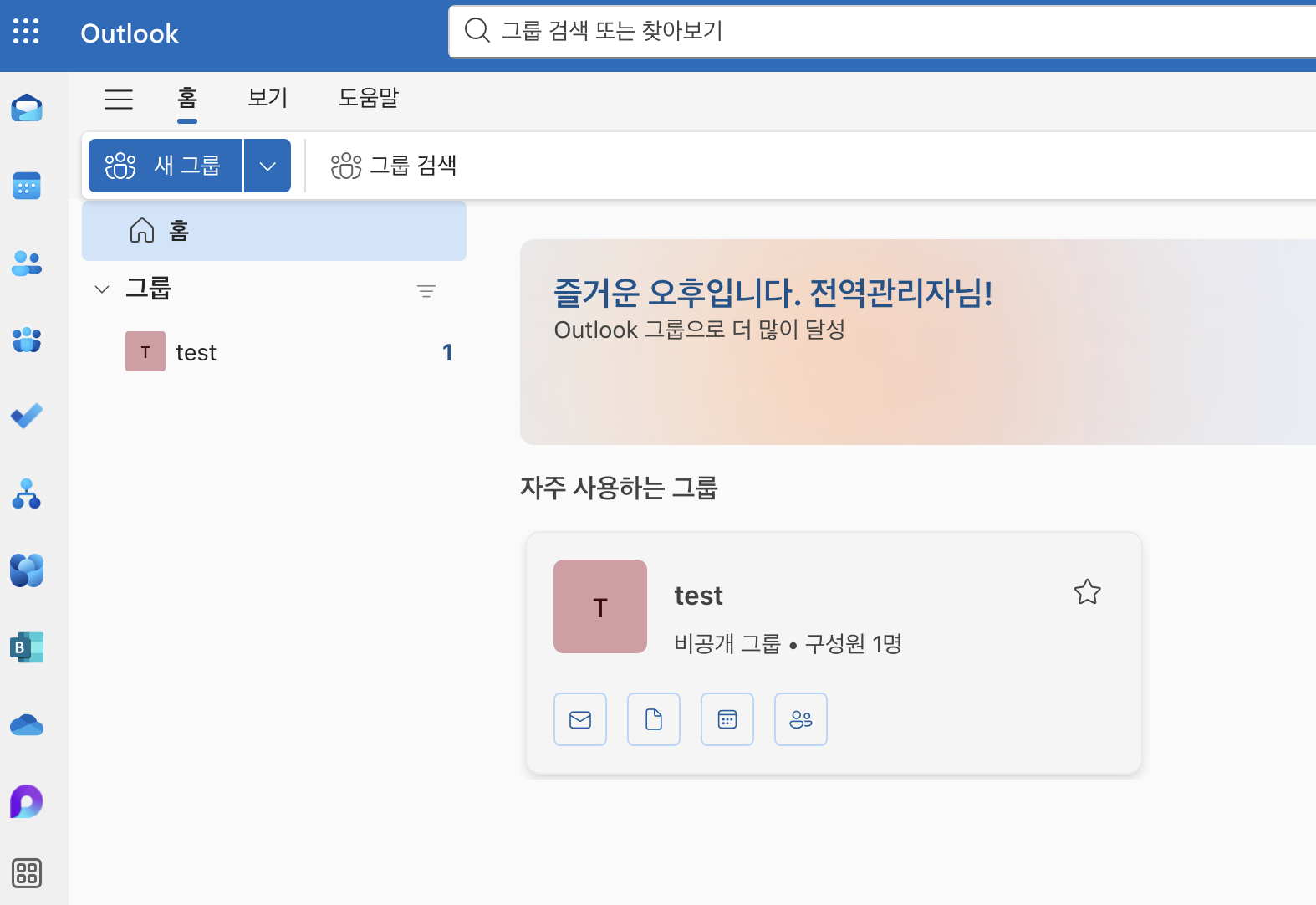This screenshot has height=905, width=1316.
Task: Switch to the 보기 tab
Action: (x=268, y=98)
